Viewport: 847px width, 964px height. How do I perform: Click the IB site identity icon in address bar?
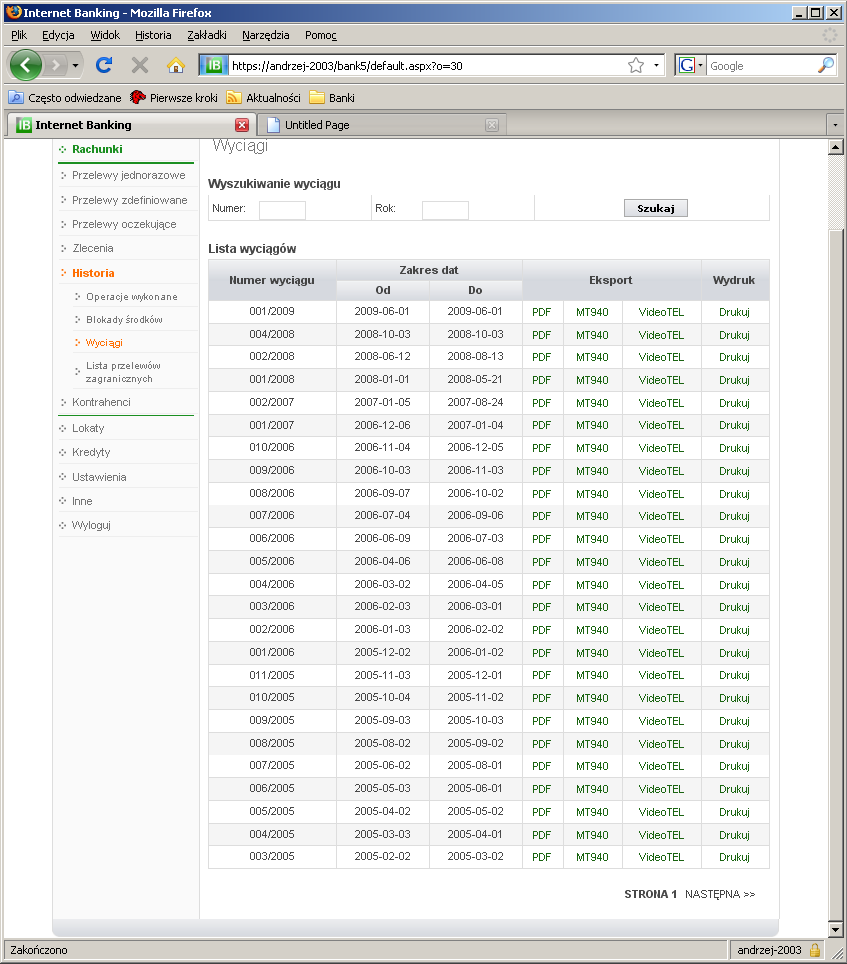[214, 65]
